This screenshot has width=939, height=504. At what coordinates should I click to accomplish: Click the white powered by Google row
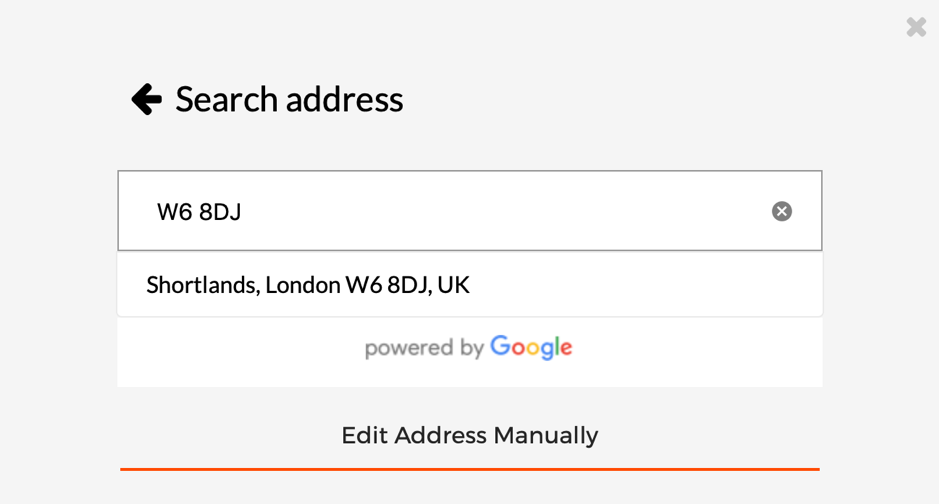pos(470,352)
